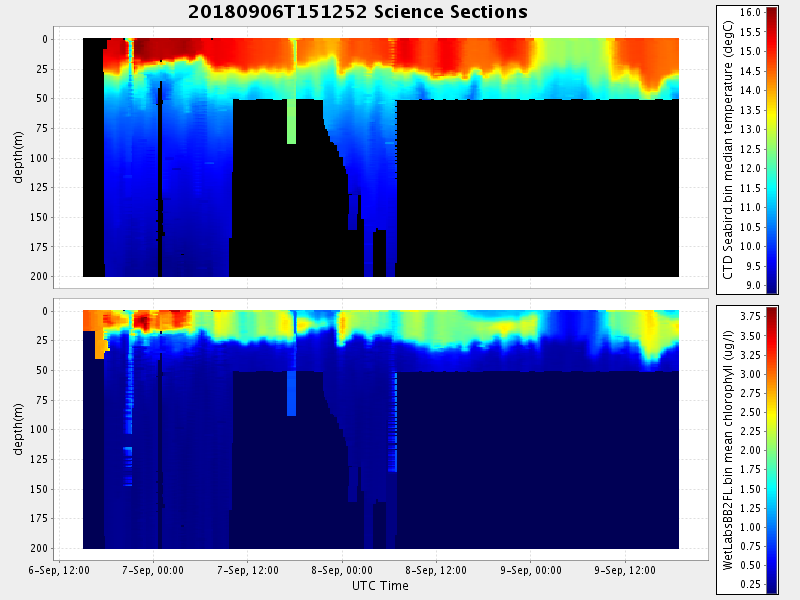Click the green vertical strip in temperature plot
Viewport: 800px width, 600px height.
click(x=291, y=120)
